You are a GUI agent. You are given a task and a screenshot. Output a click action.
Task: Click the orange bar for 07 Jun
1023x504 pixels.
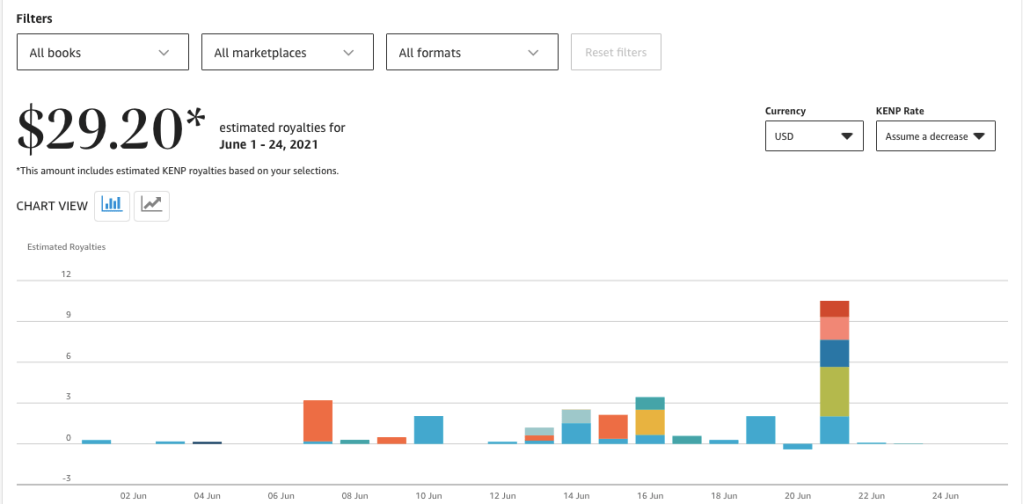click(318, 420)
